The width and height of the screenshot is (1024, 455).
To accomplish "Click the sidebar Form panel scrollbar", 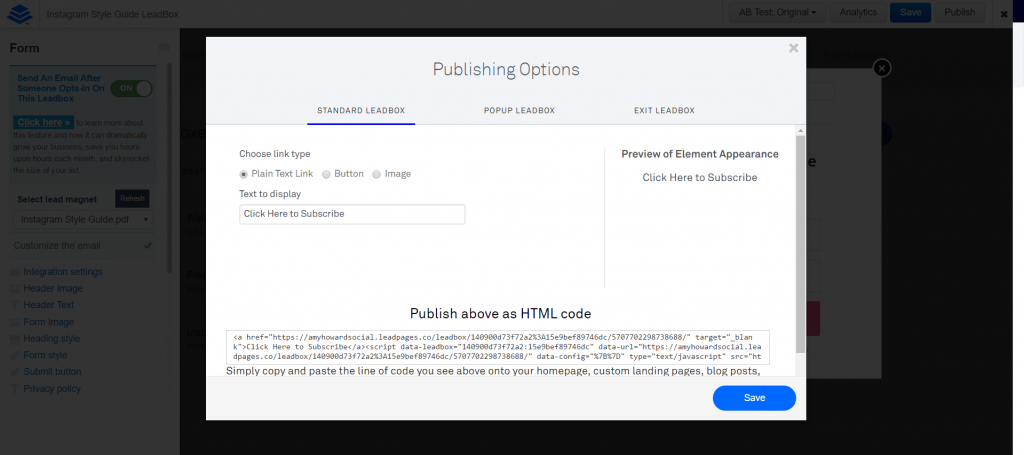I will (171, 166).
